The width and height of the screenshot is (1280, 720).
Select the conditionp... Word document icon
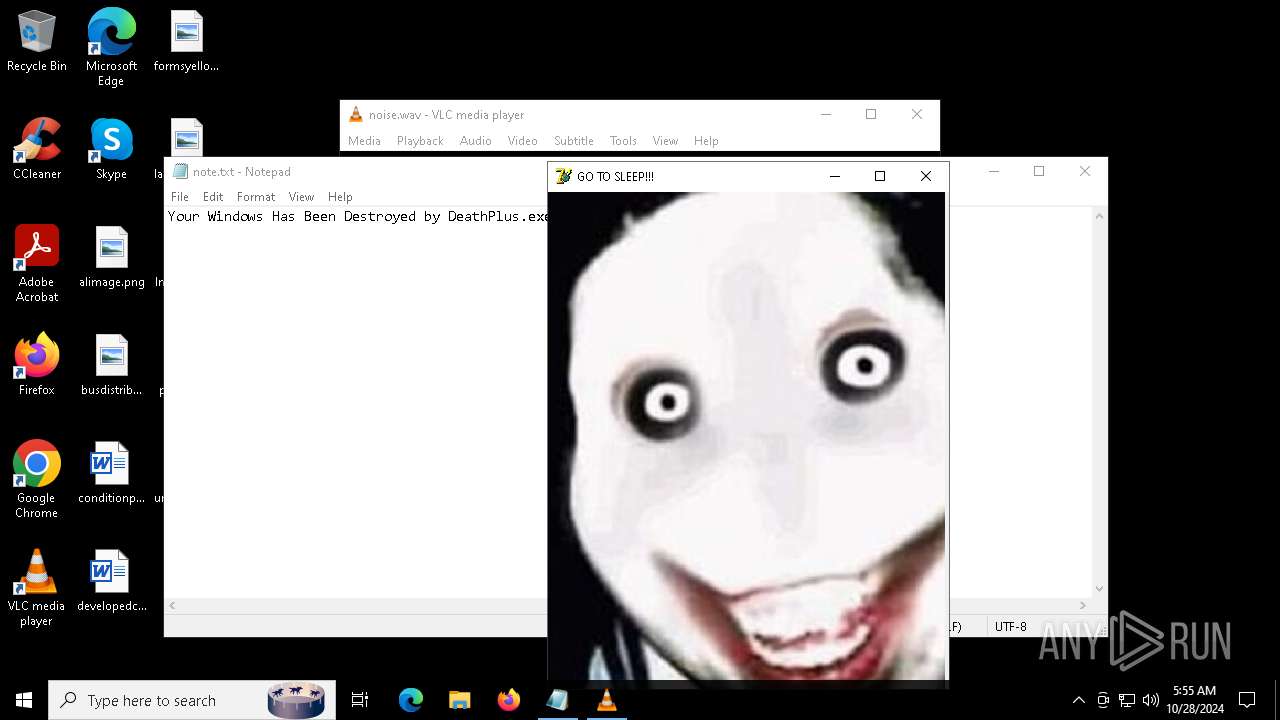coord(112,474)
